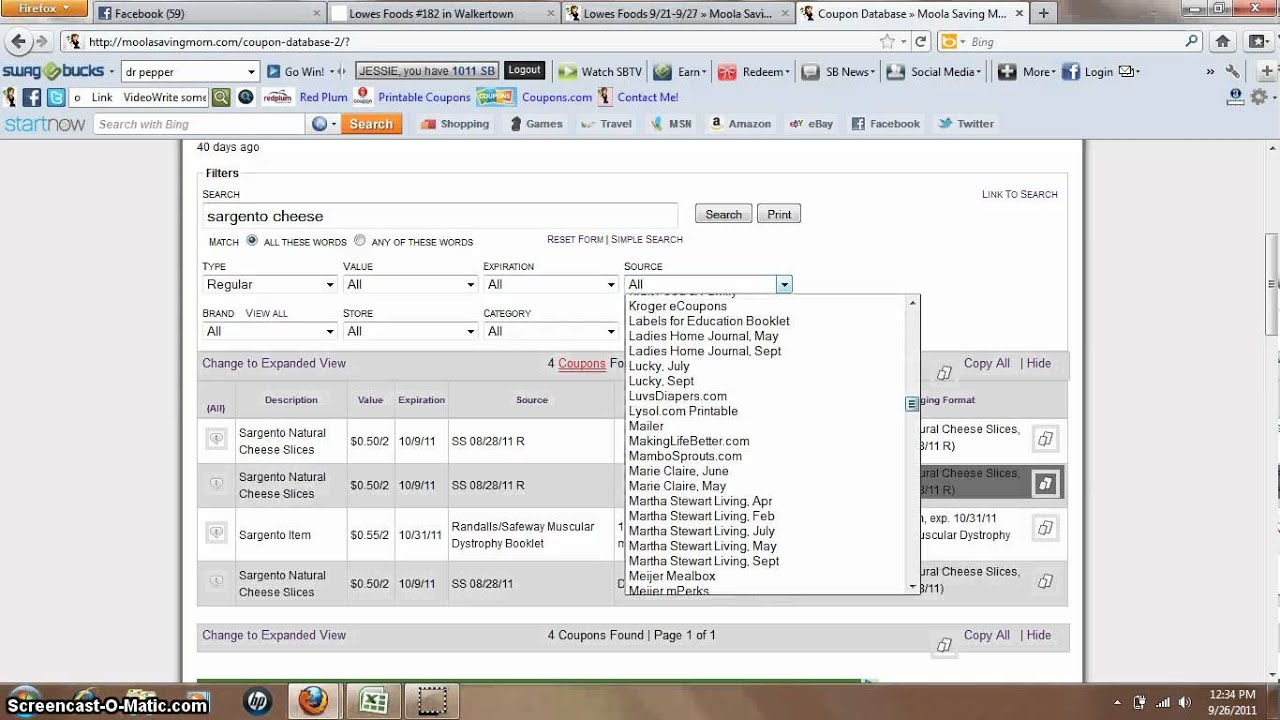
Task: Click the gear settings icon near scrollbar
Action: click(x=1258, y=97)
